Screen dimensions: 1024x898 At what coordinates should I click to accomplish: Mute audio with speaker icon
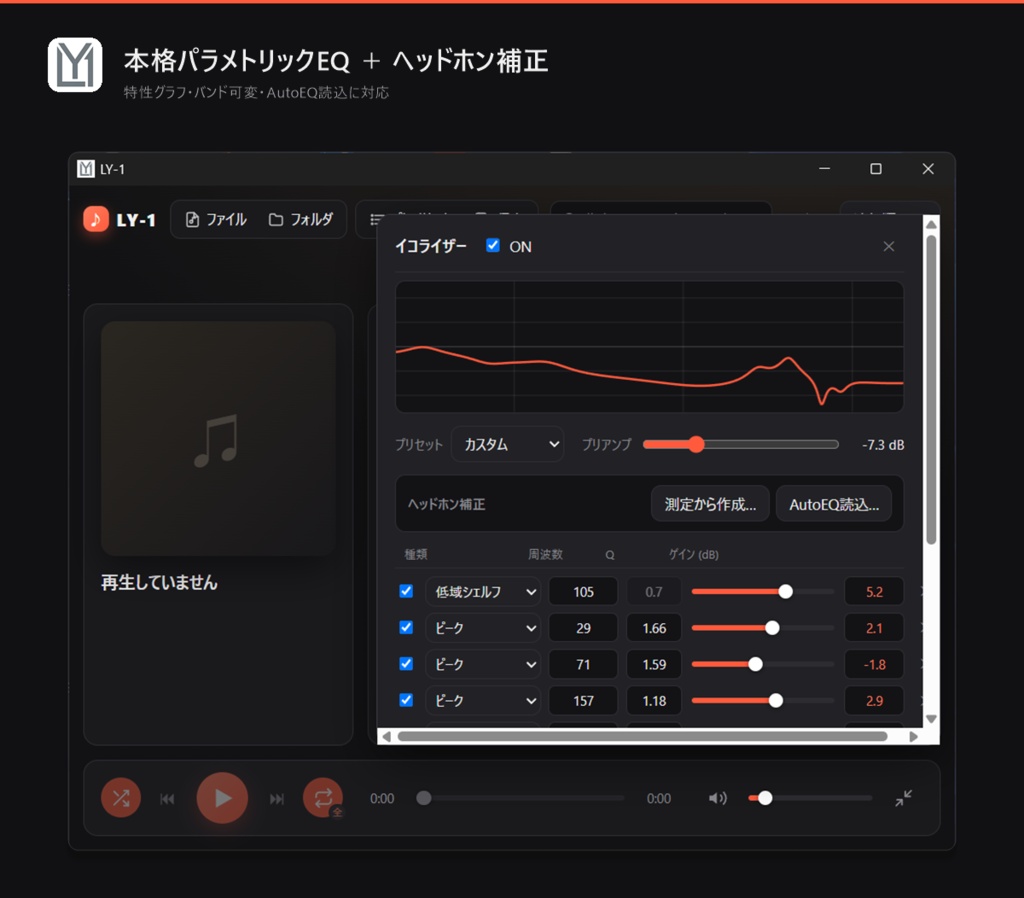(718, 798)
